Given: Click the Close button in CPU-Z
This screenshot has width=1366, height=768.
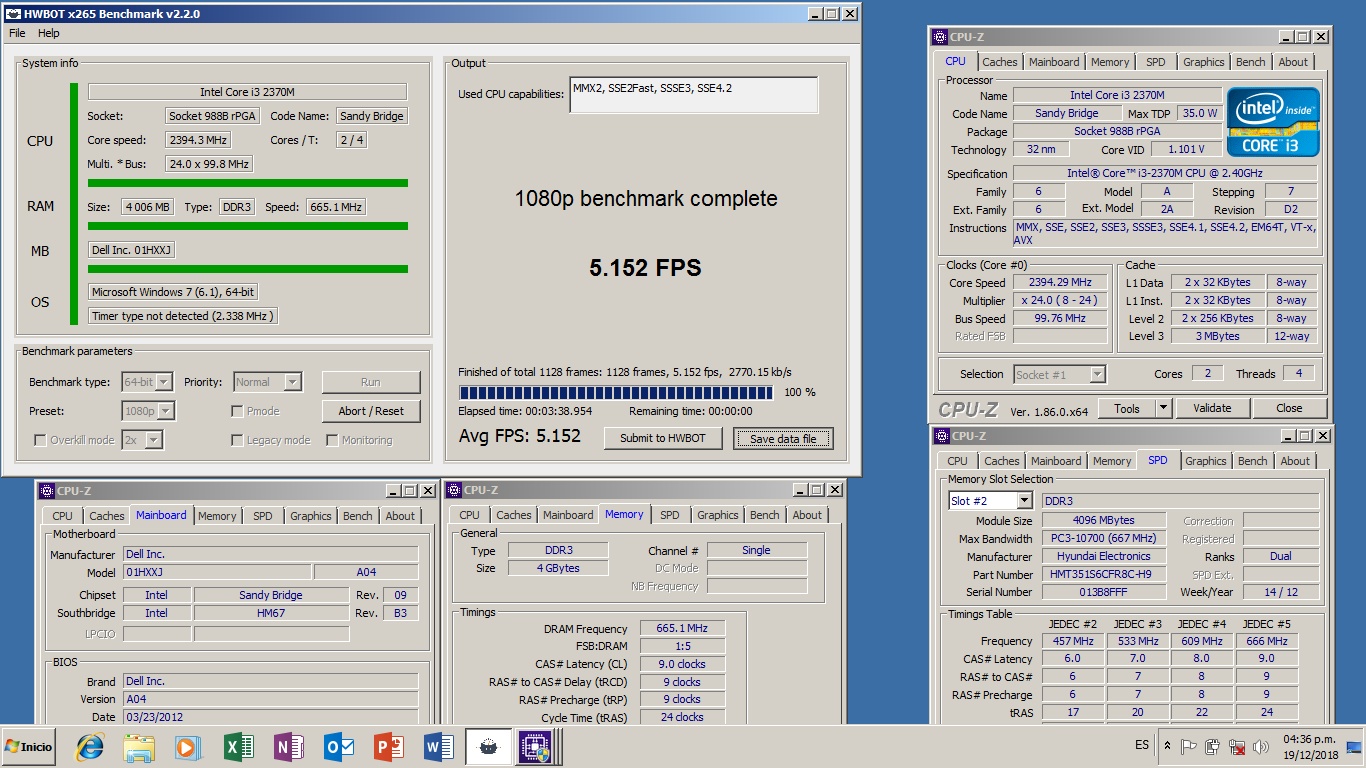Looking at the screenshot, I should coord(1289,408).
